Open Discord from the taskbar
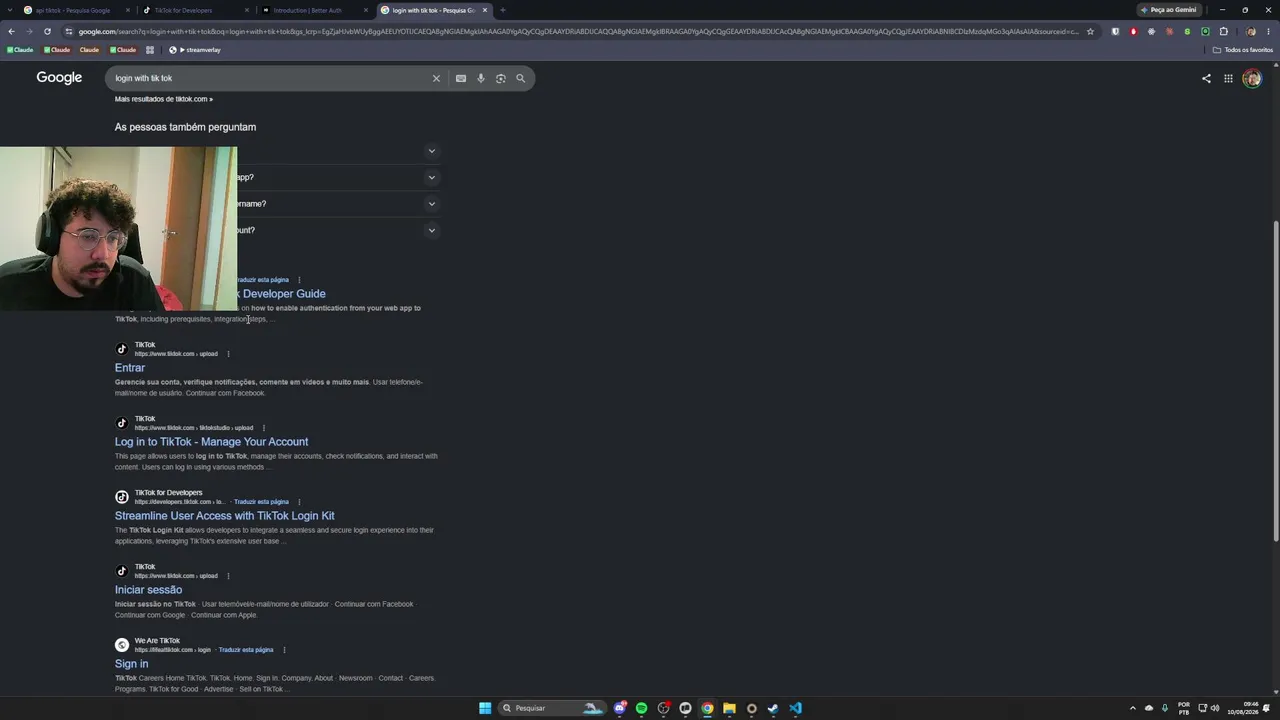This screenshot has height=720, width=1280. tap(620, 708)
